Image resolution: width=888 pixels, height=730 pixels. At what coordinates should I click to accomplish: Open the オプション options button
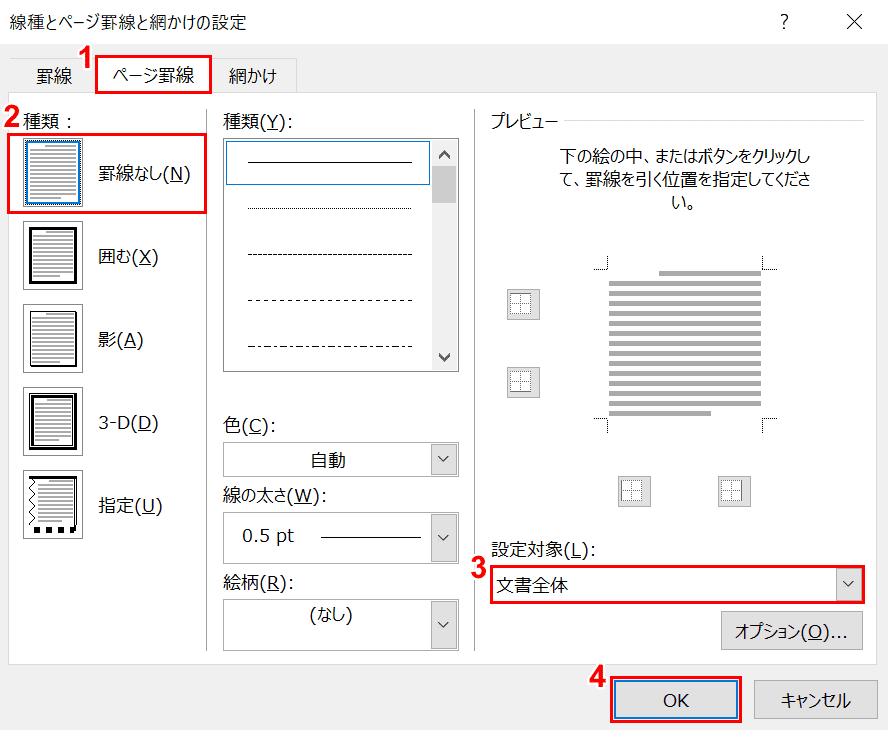[791, 631]
